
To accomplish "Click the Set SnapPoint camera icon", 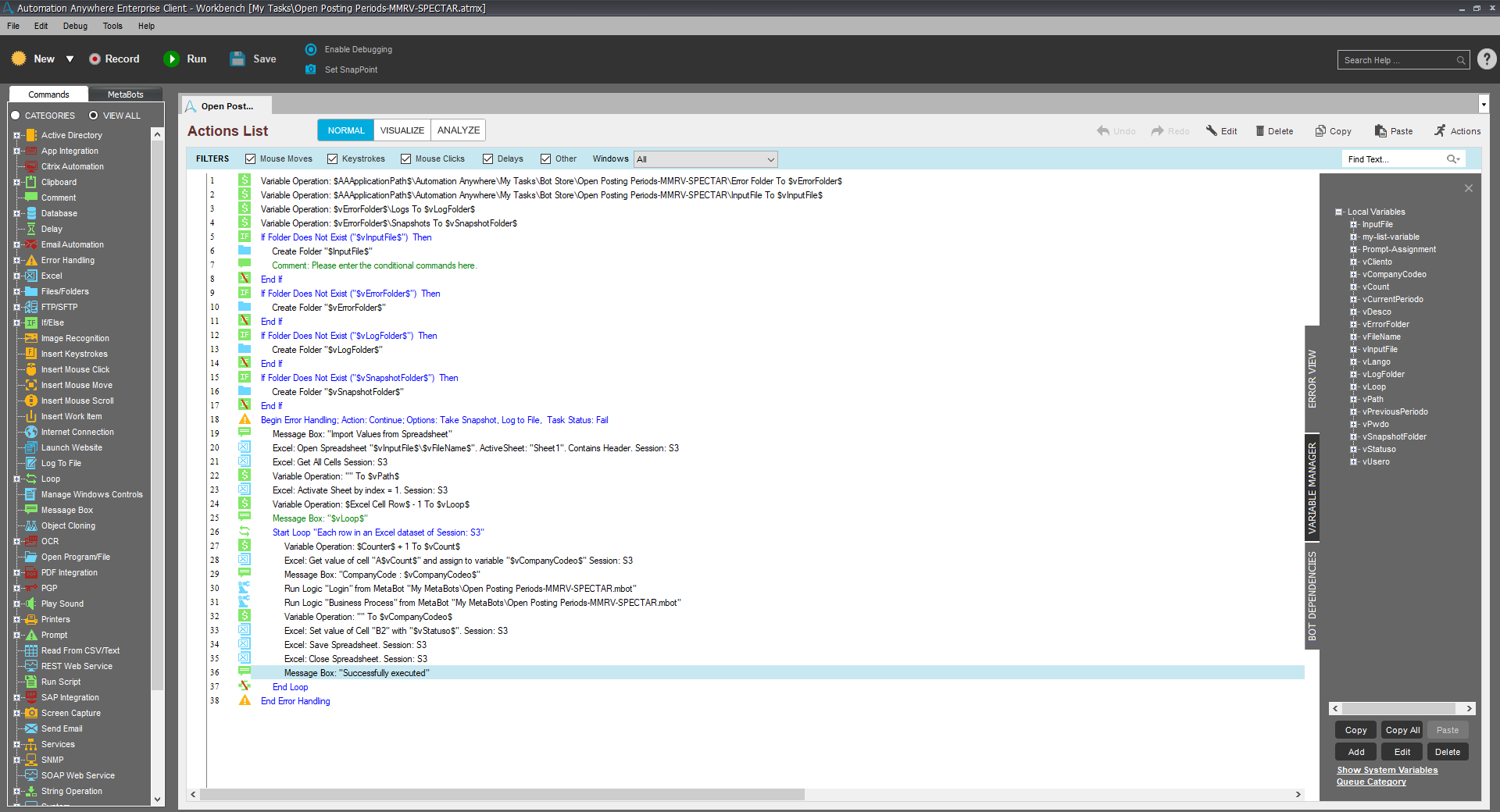I will [311, 69].
